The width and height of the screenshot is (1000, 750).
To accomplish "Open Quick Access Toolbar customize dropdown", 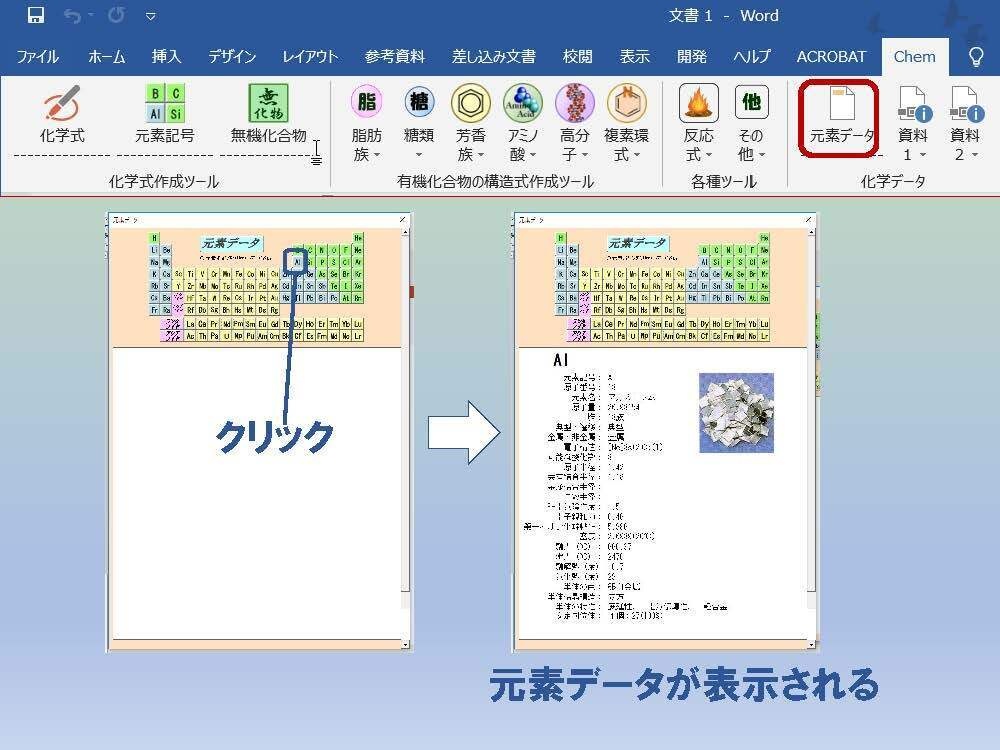I will tap(151, 17).
